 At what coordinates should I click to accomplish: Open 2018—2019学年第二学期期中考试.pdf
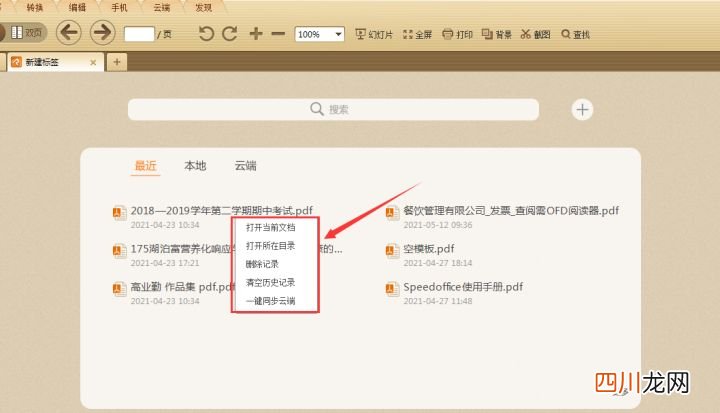pos(221,210)
